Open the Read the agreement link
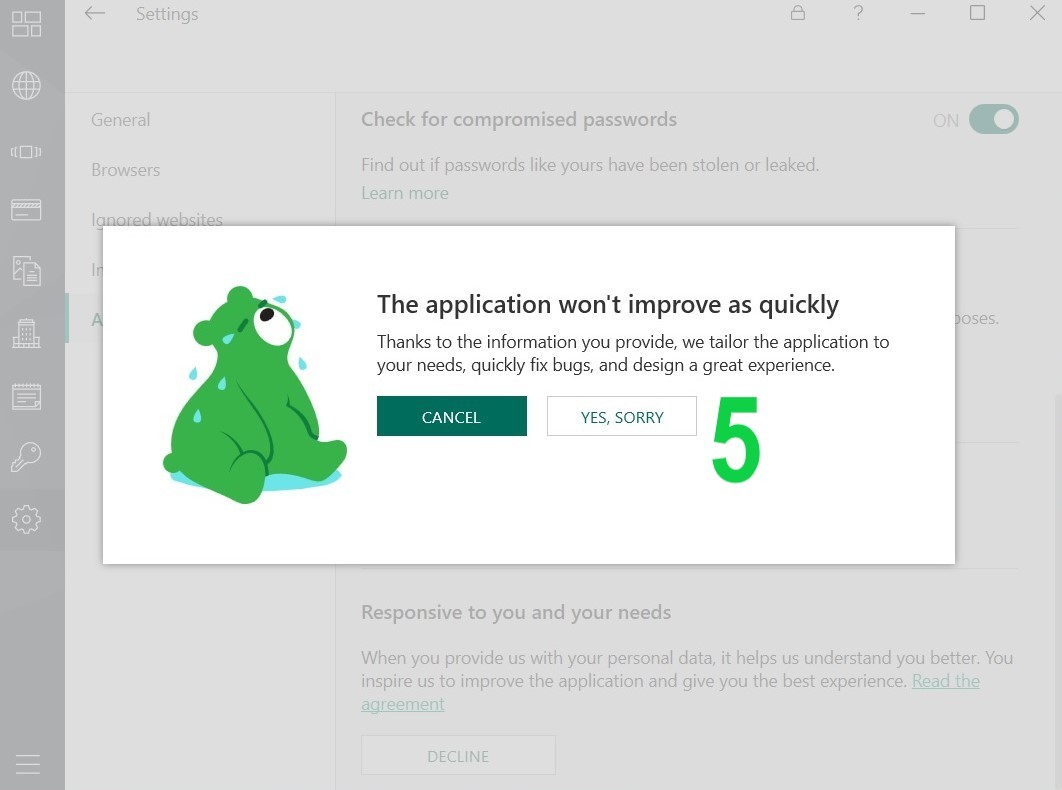 [945, 681]
